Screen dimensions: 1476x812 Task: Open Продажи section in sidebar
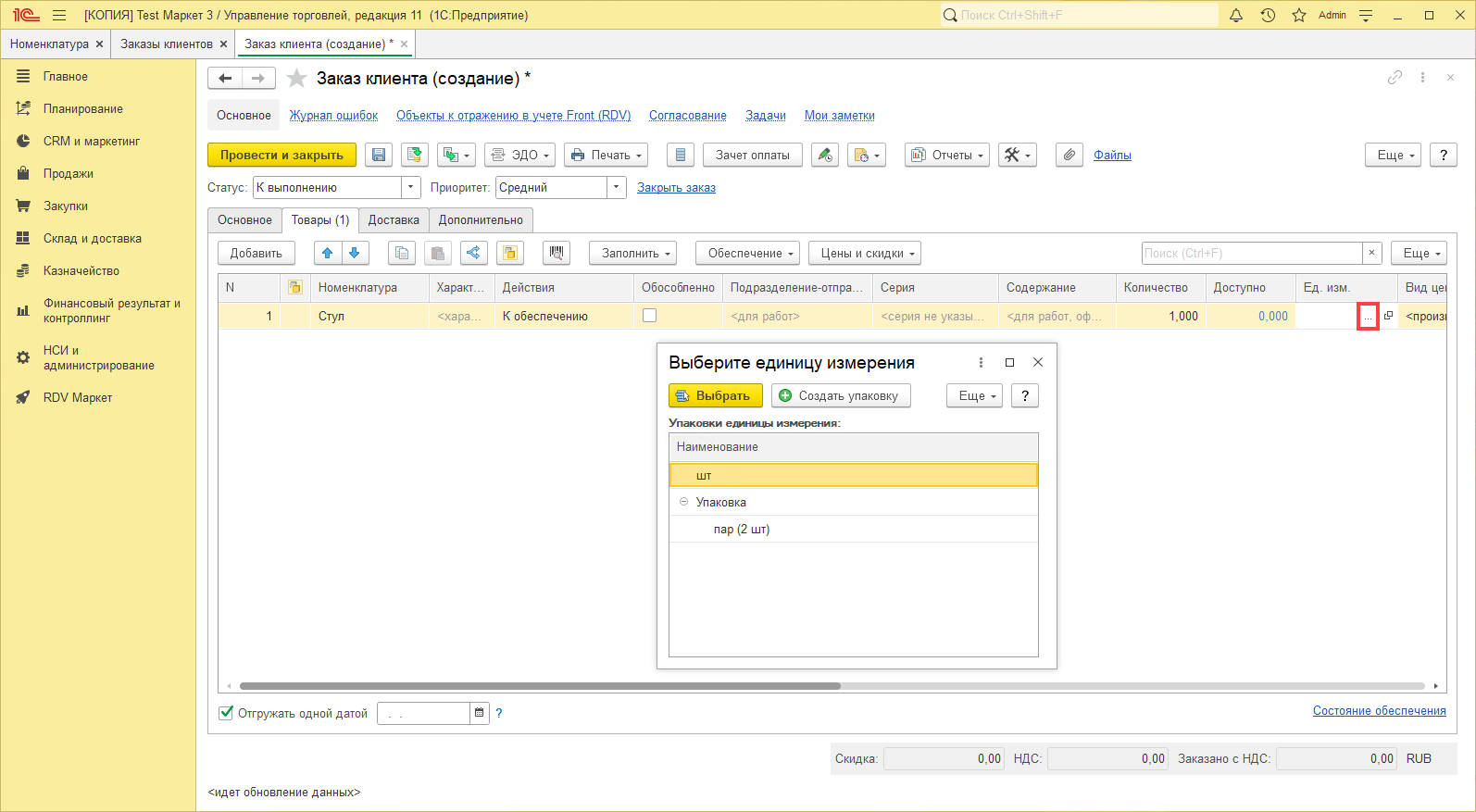pyautogui.click(x=68, y=174)
